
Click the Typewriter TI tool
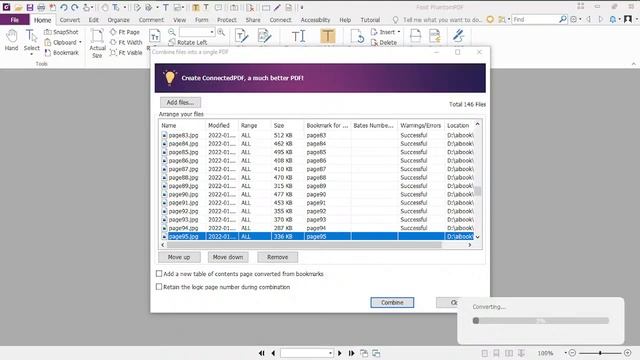tap(298, 36)
